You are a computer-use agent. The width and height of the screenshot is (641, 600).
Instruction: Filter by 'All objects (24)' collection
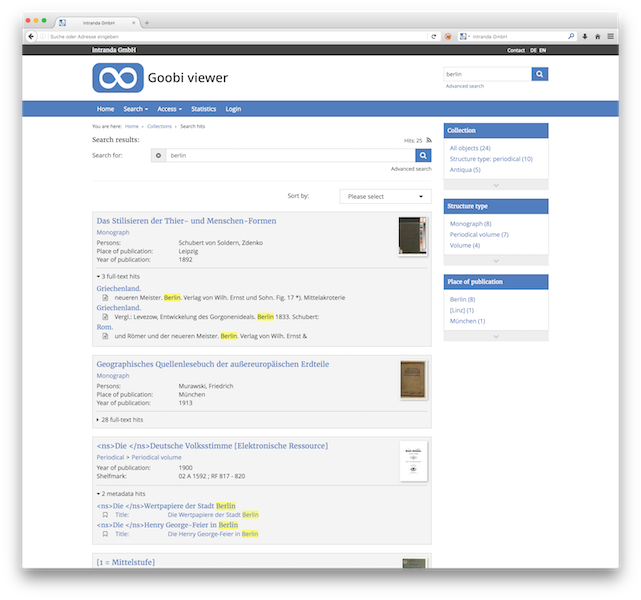[470, 148]
